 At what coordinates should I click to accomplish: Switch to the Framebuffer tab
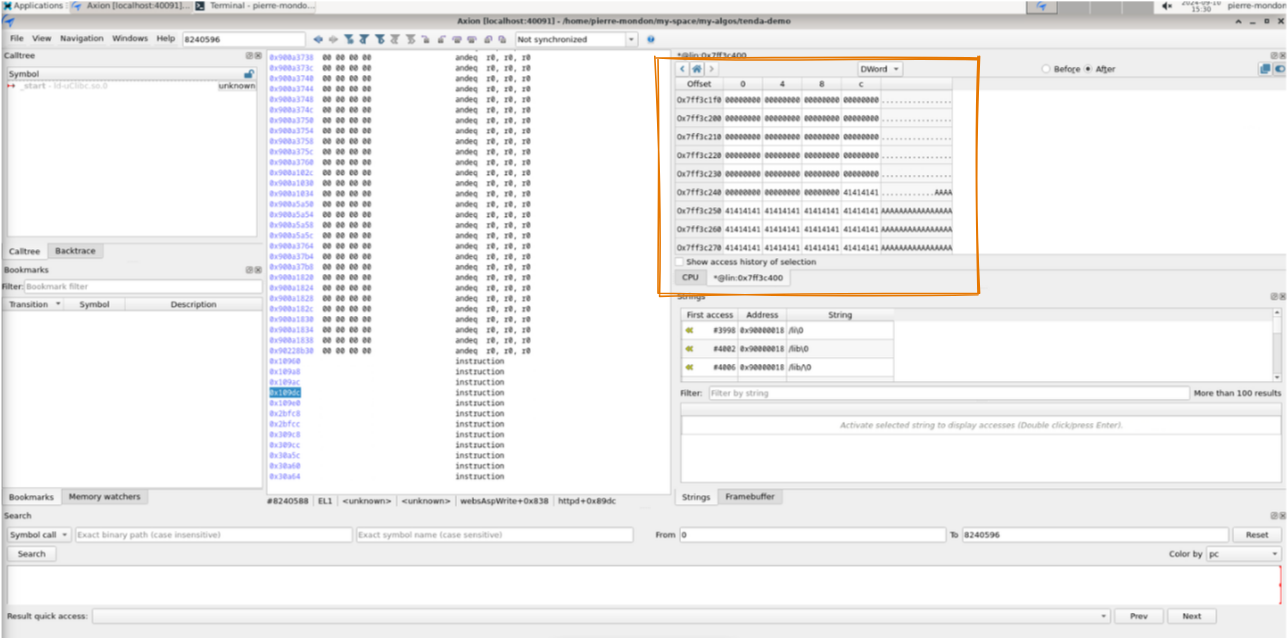(749, 497)
